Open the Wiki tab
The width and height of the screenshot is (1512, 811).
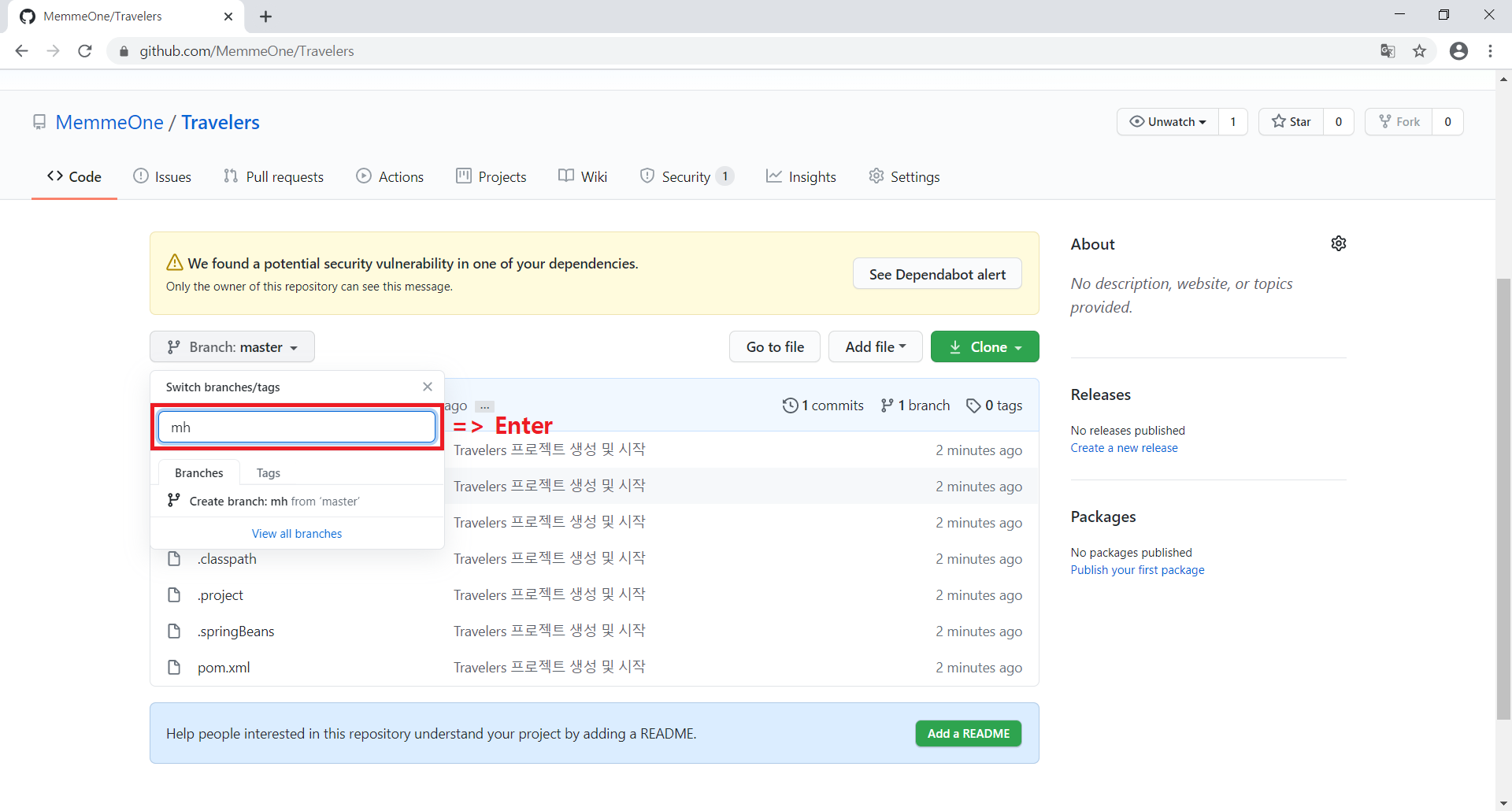coord(583,177)
